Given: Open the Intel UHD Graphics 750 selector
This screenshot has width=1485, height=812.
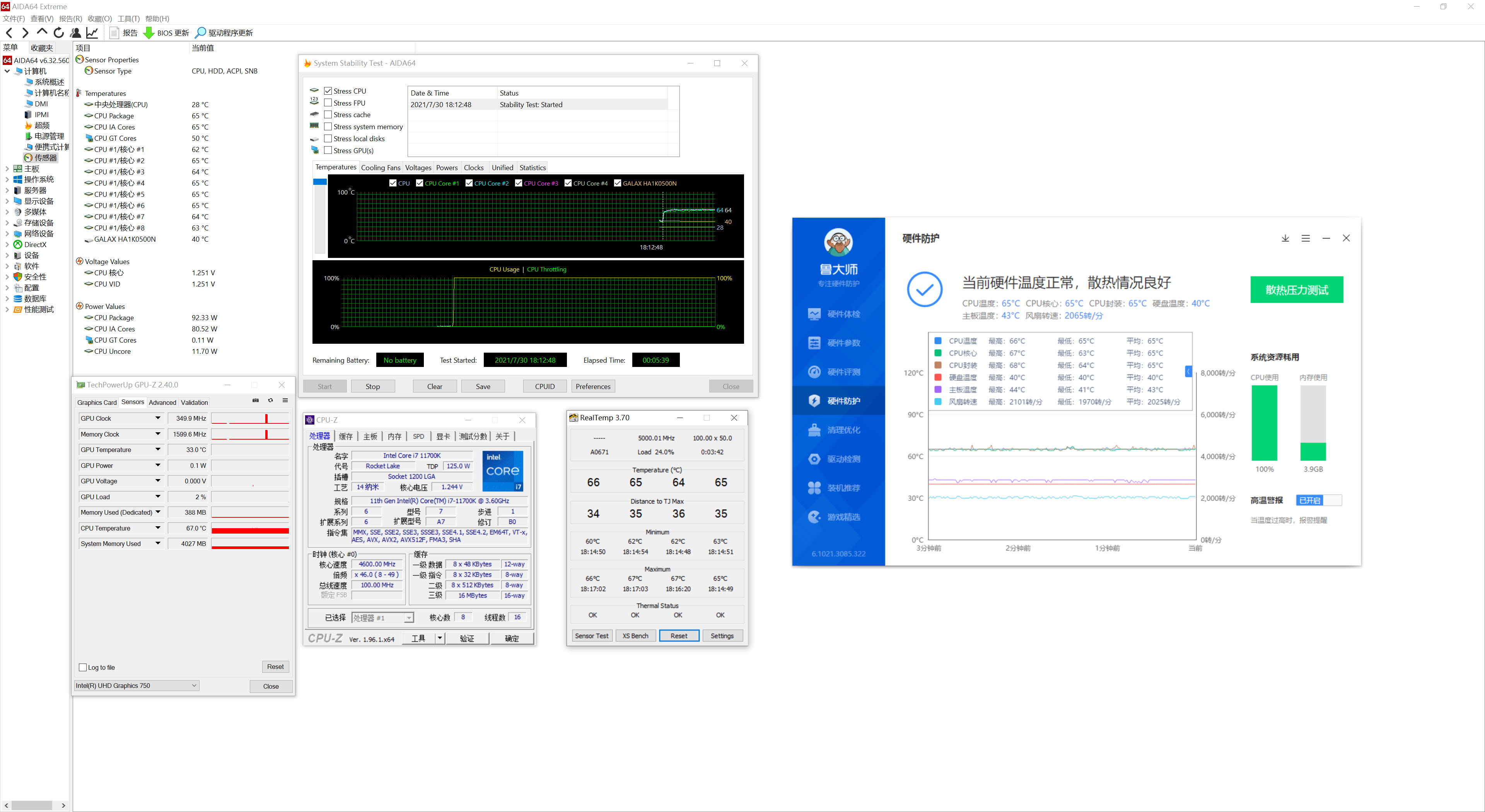Looking at the screenshot, I should pyautogui.click(x=137, y=686).
